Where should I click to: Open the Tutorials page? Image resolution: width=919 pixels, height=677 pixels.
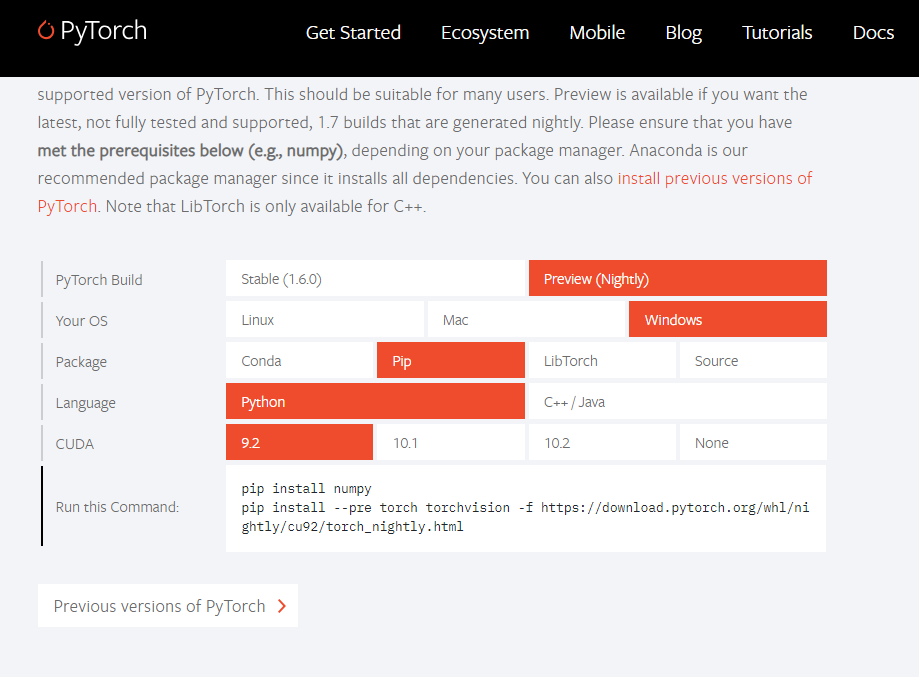(x=777, y=33)
